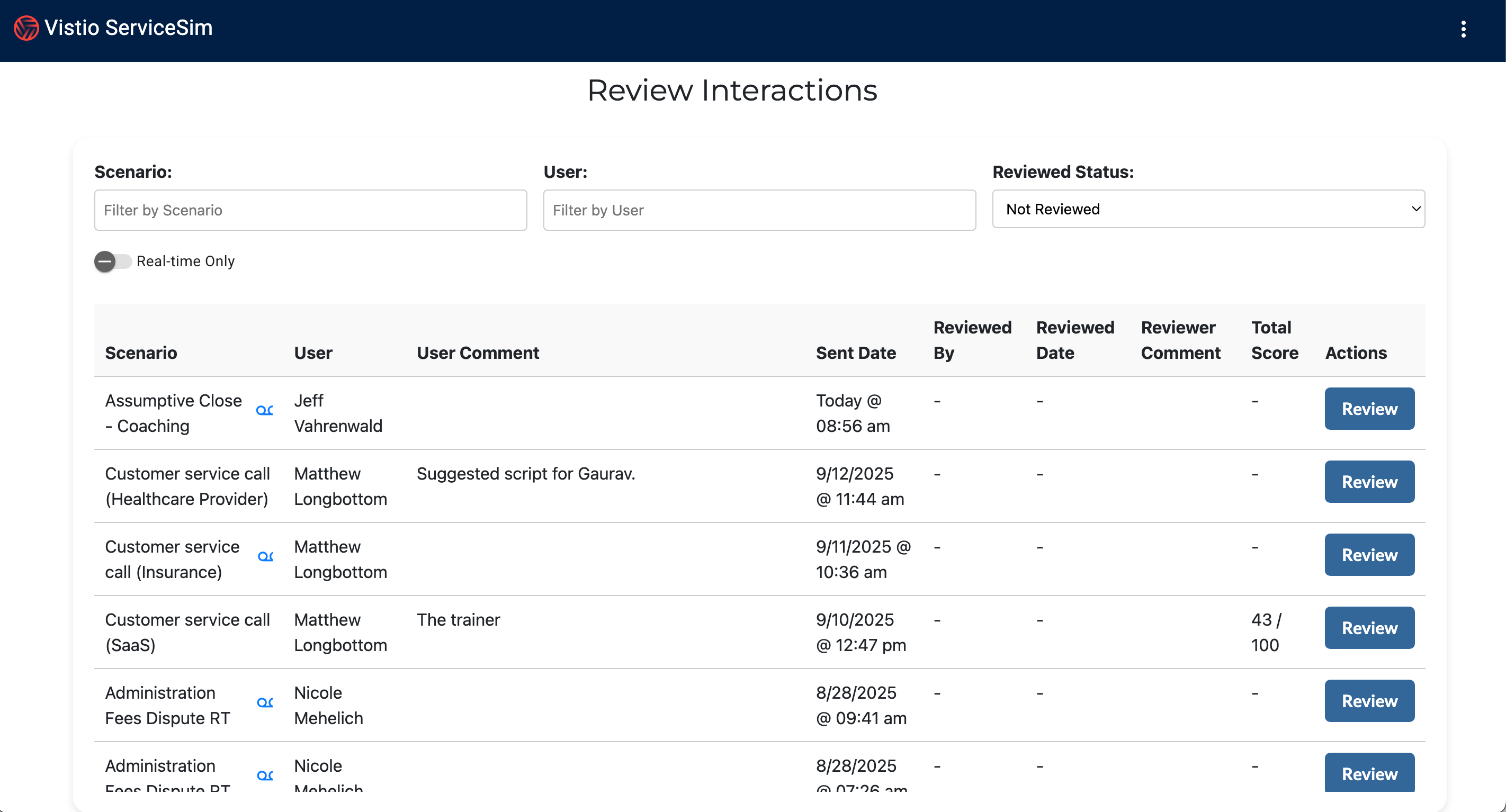
Task: Click the Sent Date column header
Action: coord(855,353)
